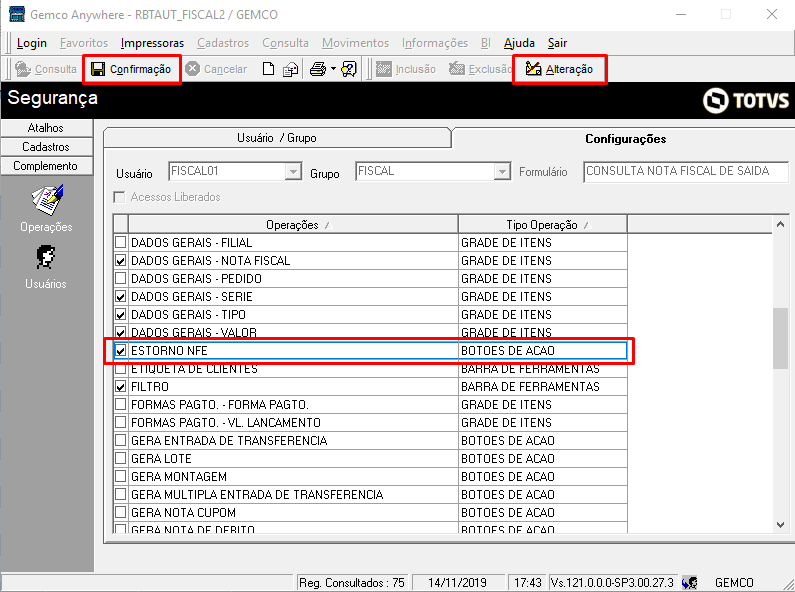
Task: Click the Inclusão toolbar button
Action: pos(406,69)
